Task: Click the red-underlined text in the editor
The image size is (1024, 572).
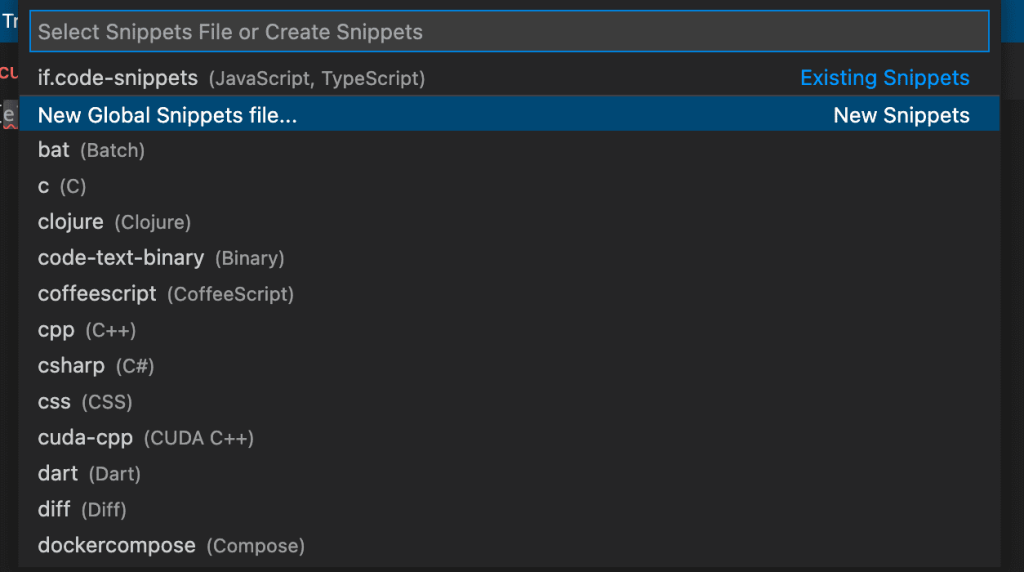Action: (9, 115)
